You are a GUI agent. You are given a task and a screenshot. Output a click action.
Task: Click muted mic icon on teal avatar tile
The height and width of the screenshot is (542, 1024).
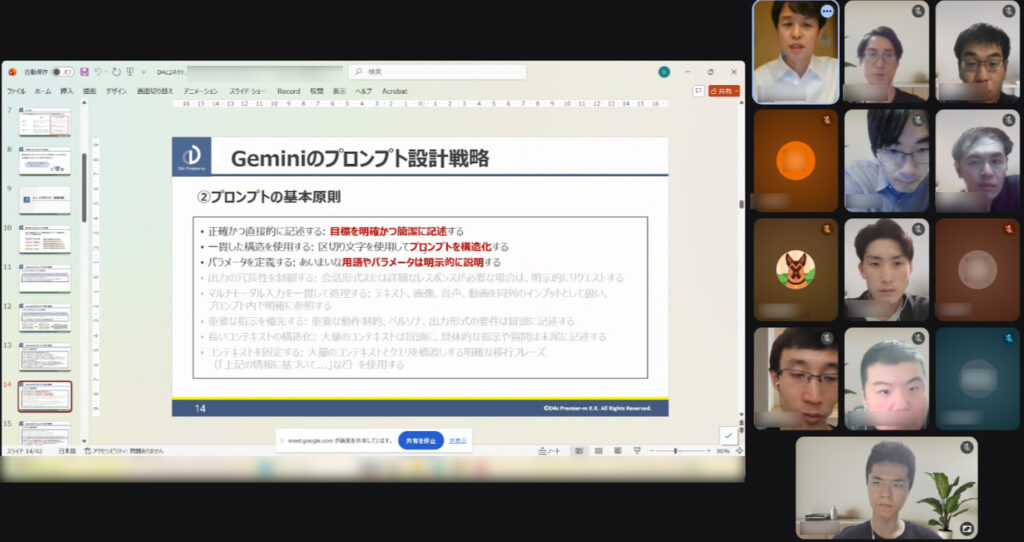point(1009,338)
